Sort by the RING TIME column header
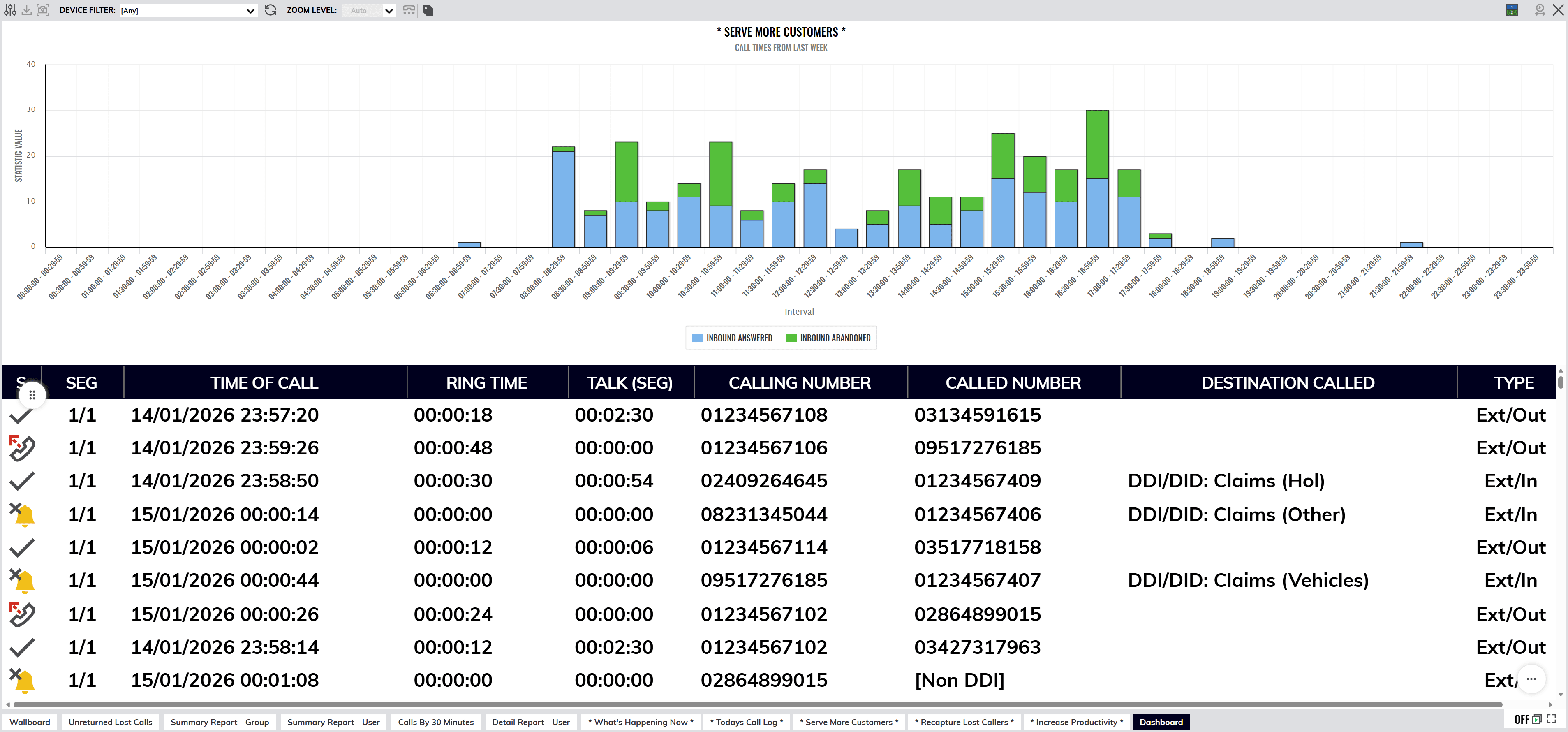This screenshot has height=732, width=1568. (486, 383)
